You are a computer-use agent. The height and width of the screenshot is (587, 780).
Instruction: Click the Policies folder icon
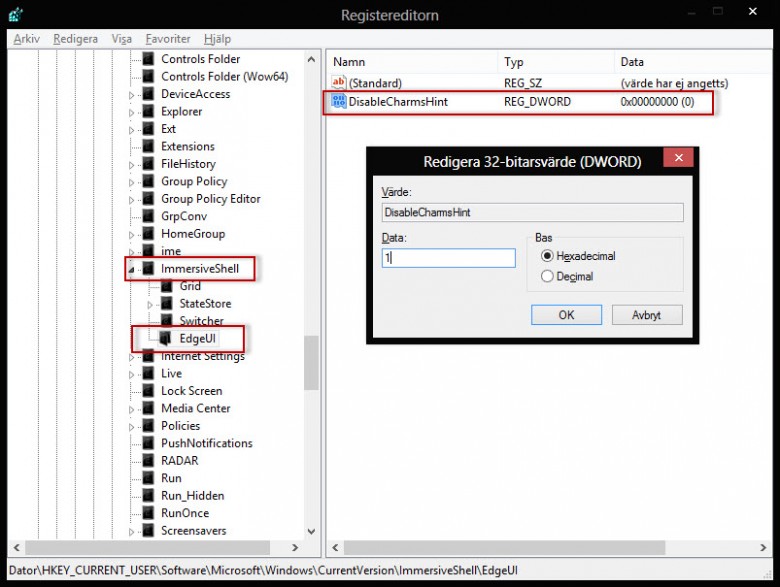tap(149, 426)
